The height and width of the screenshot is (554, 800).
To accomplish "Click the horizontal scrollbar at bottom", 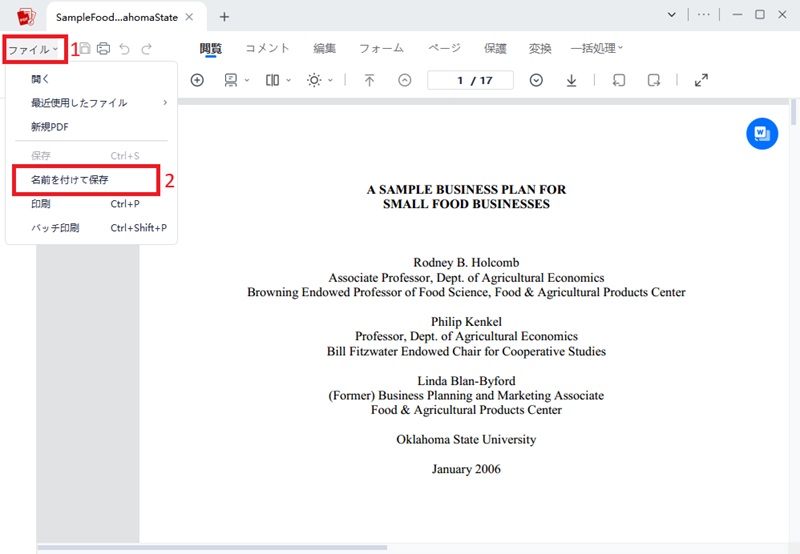I will tap(212, 548).
